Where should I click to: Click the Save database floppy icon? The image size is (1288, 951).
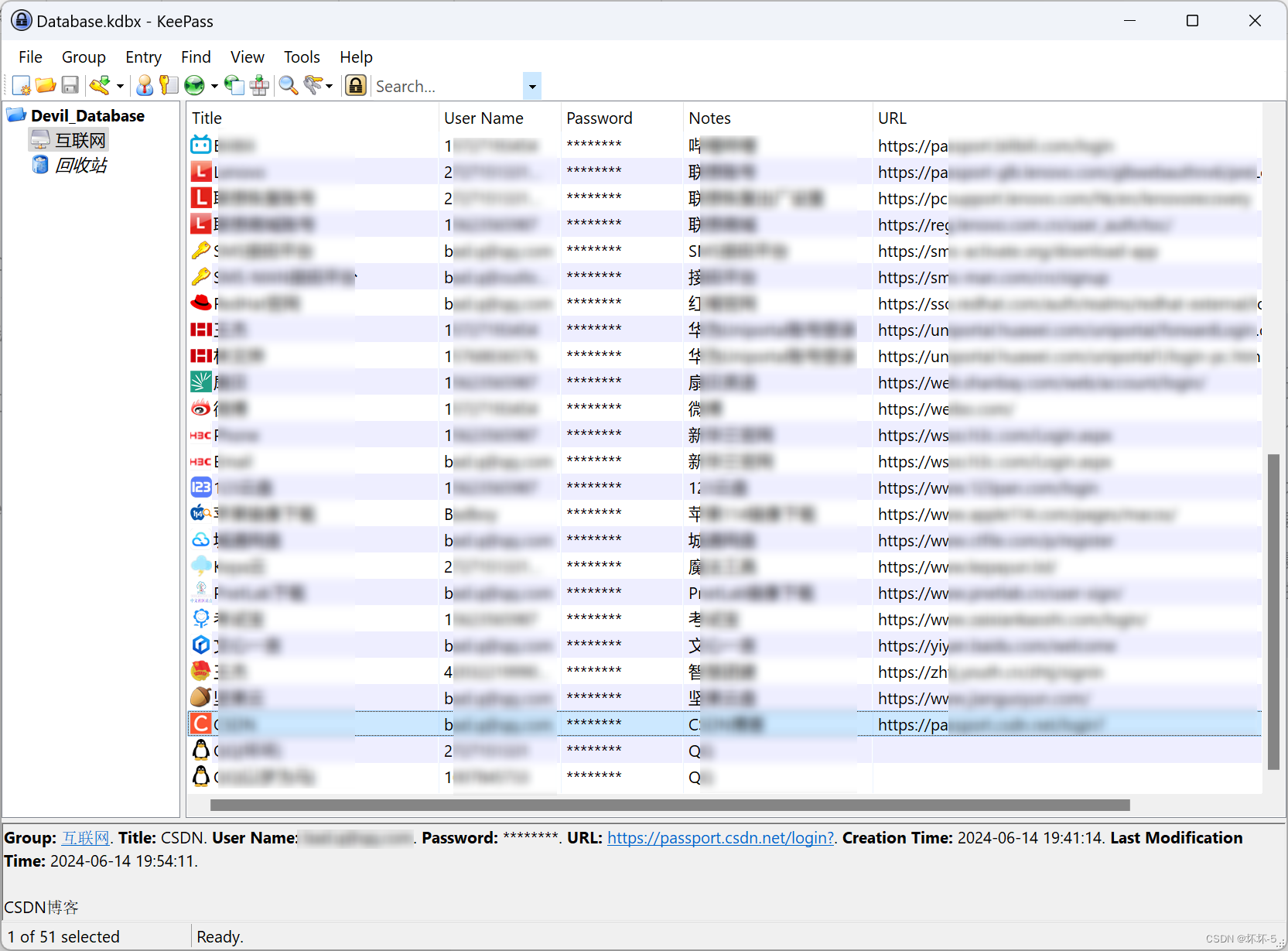[x=70, y=85]
